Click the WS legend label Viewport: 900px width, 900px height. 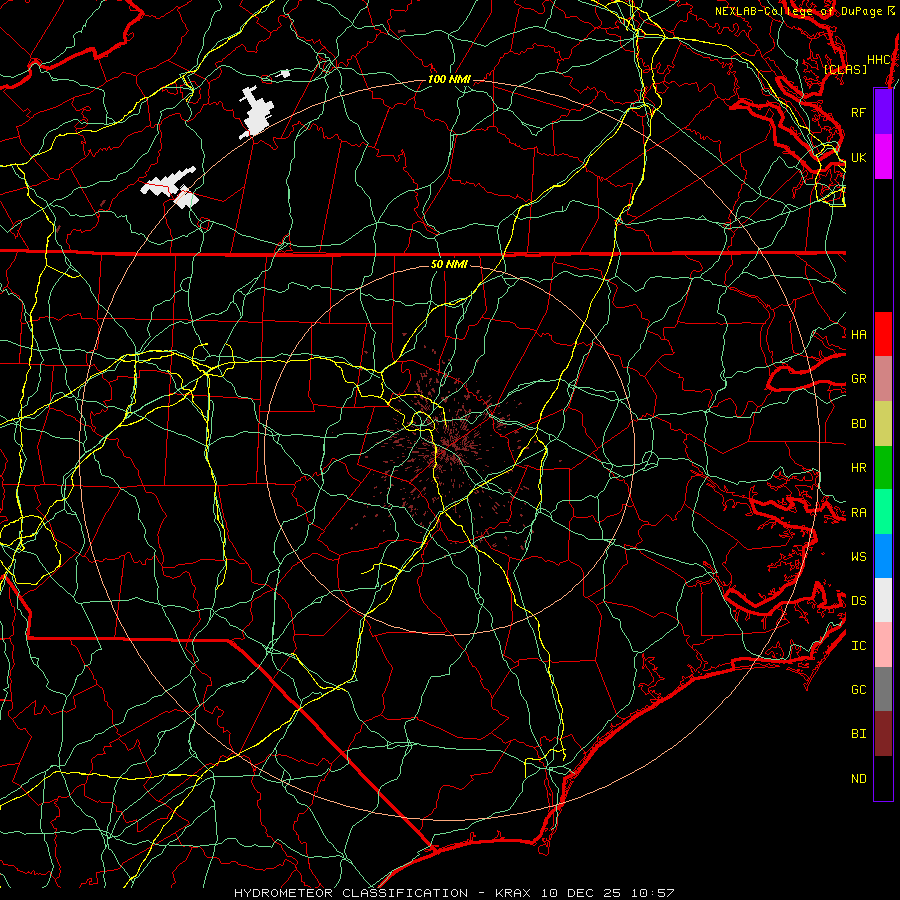(858, 557)
